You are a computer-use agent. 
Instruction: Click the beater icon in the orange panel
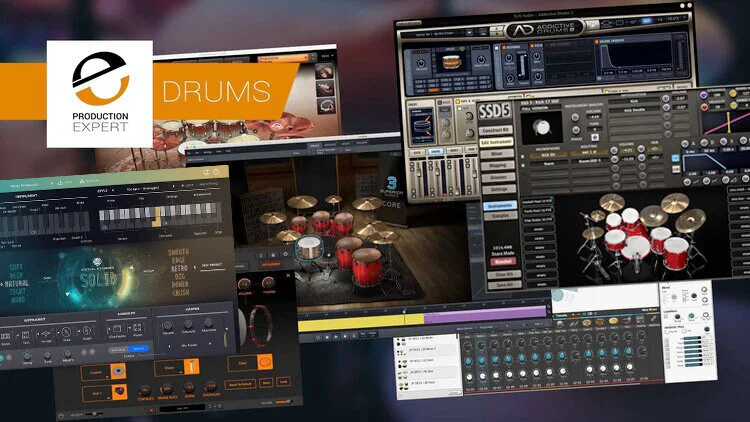coord(119,392)
